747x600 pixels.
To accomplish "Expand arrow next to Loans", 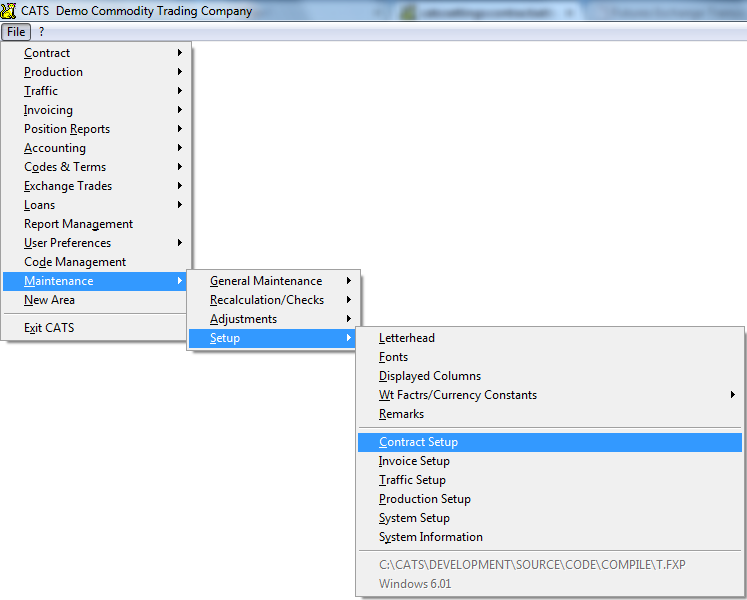I will 180,204.
